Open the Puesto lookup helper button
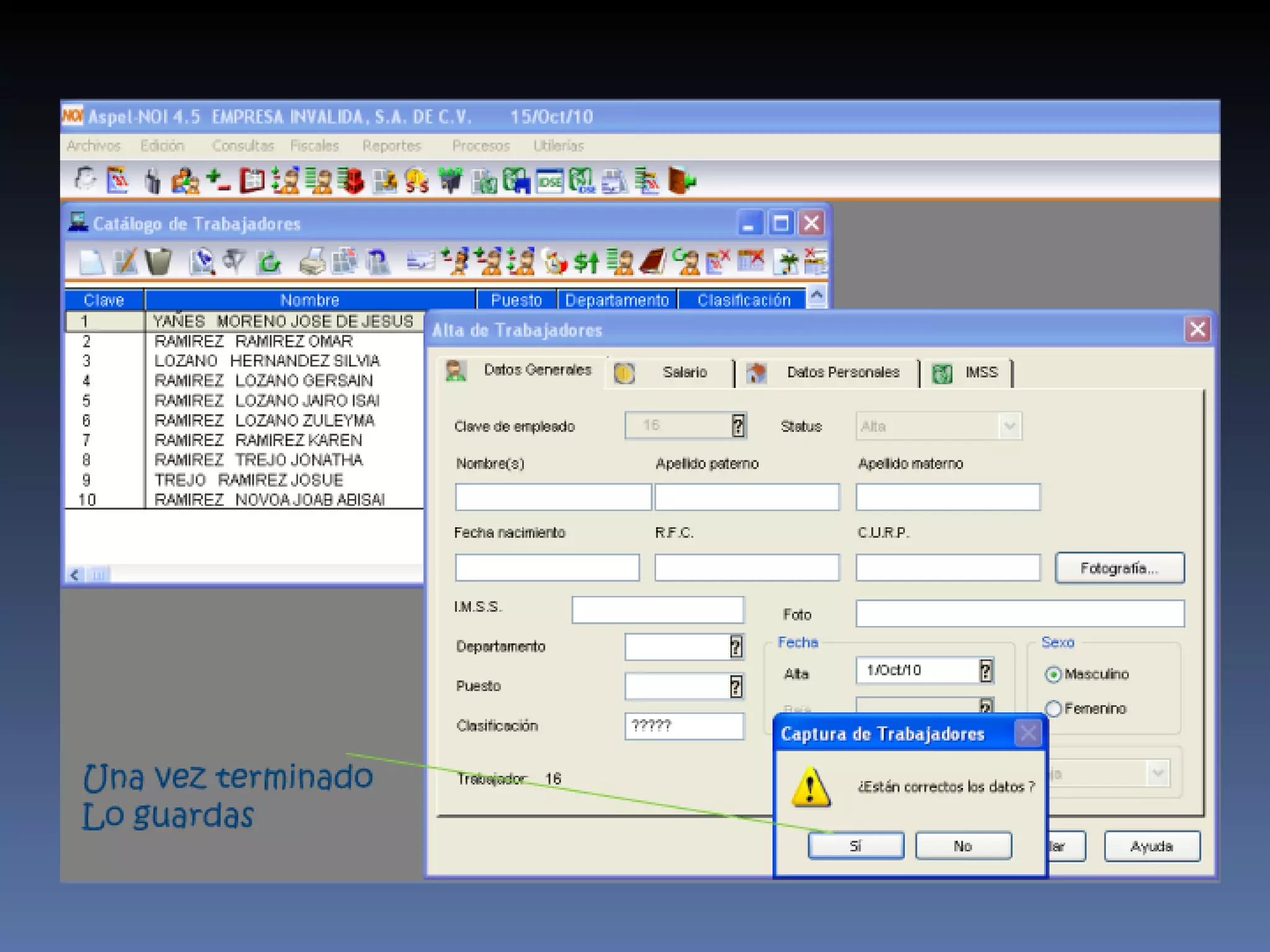This screenshot has height=952, width=1270. tap(735, 687)
